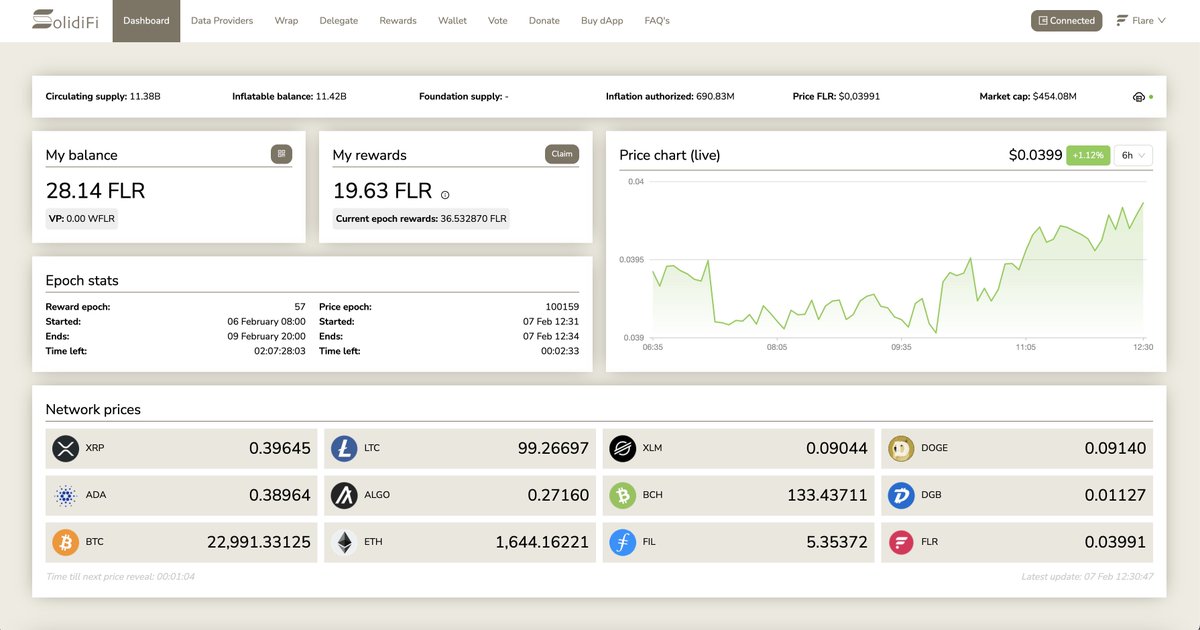
Task: Open the Flare network selector dropdown
Action: [x=1140, y=19]
